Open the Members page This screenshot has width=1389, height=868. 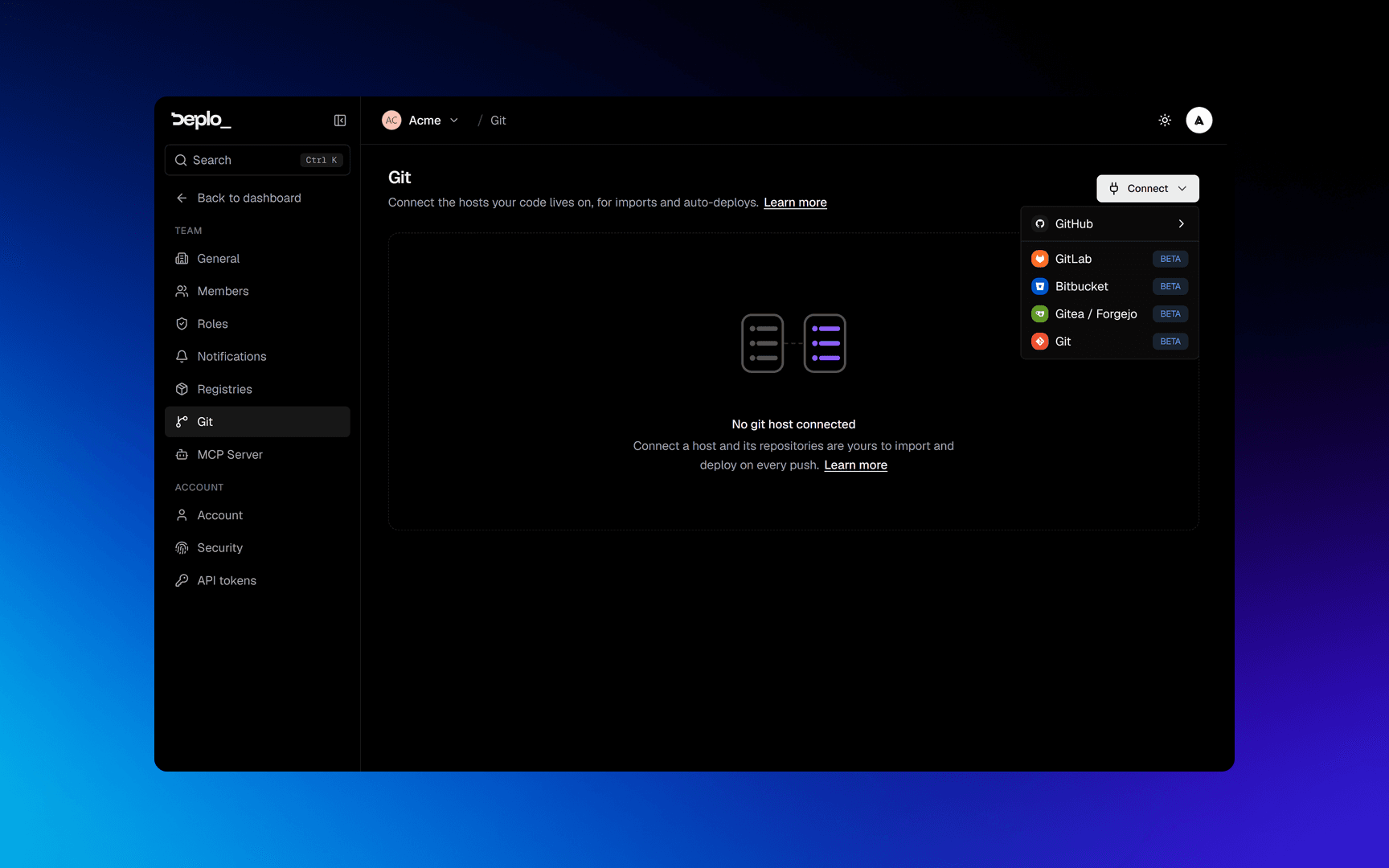257,291
